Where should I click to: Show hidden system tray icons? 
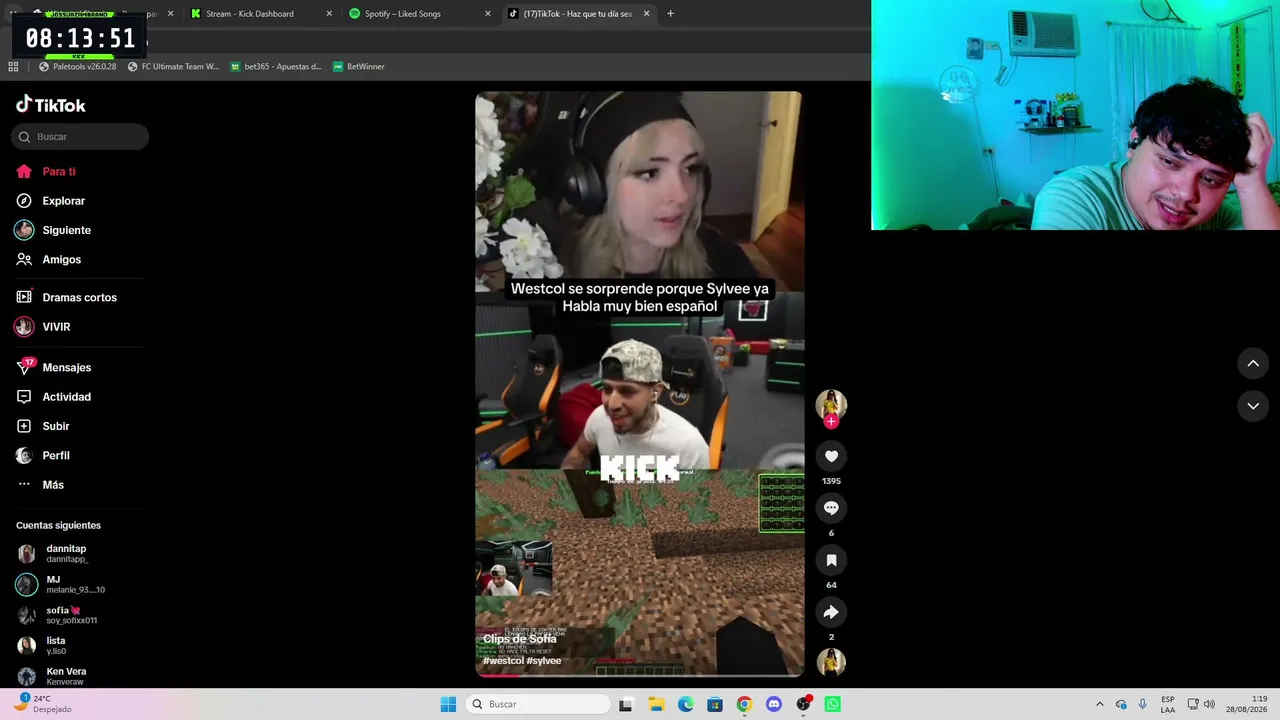[1100, 704]
